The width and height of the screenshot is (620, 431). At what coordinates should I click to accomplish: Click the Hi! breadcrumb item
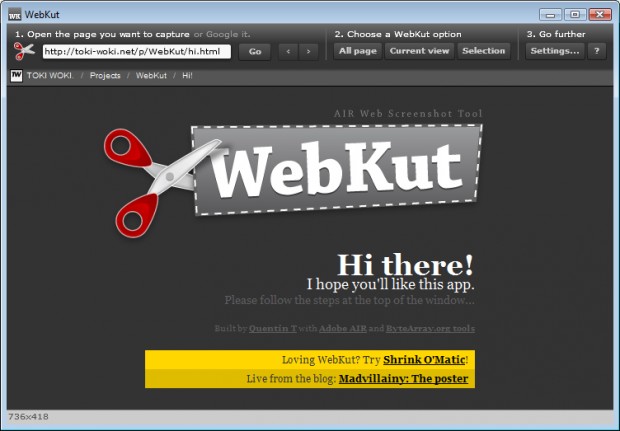point(187,76)
